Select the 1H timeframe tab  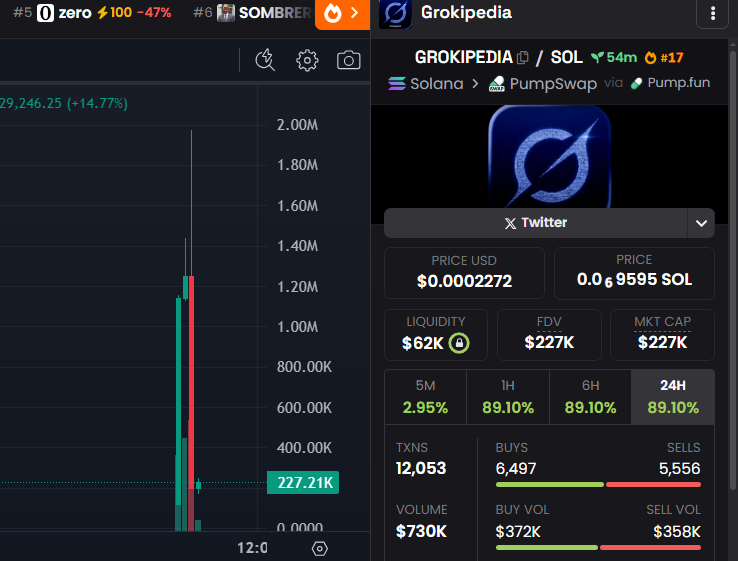tap(508, 397)
